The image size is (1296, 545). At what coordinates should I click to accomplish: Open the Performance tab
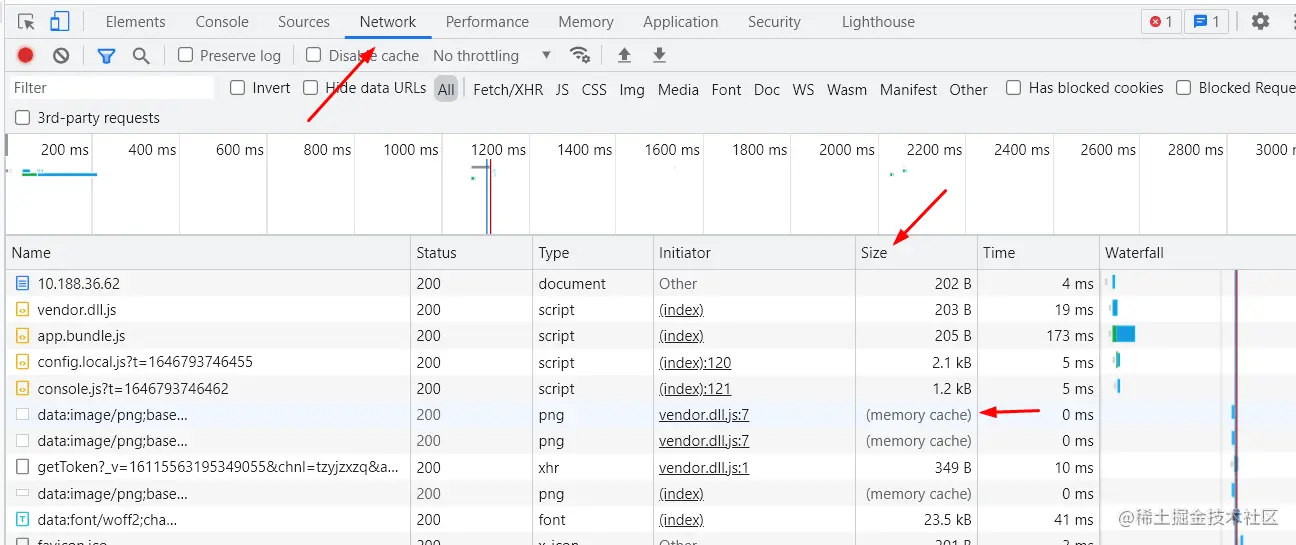pos(487,22)
